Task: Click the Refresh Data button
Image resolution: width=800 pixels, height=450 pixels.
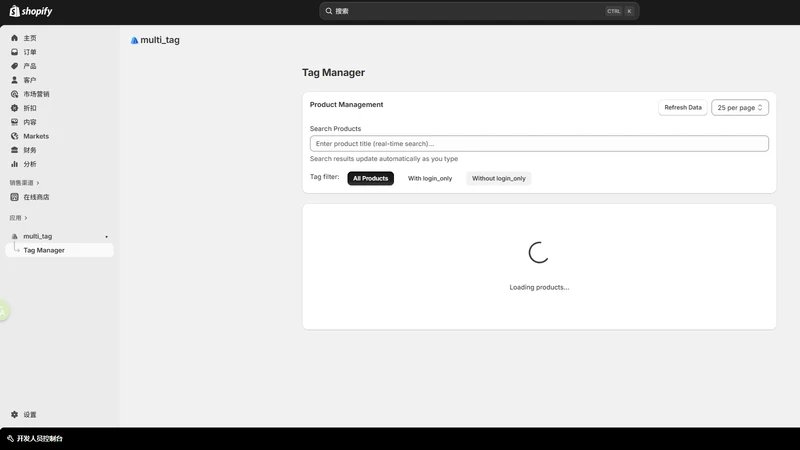Action: click(683, 108)
